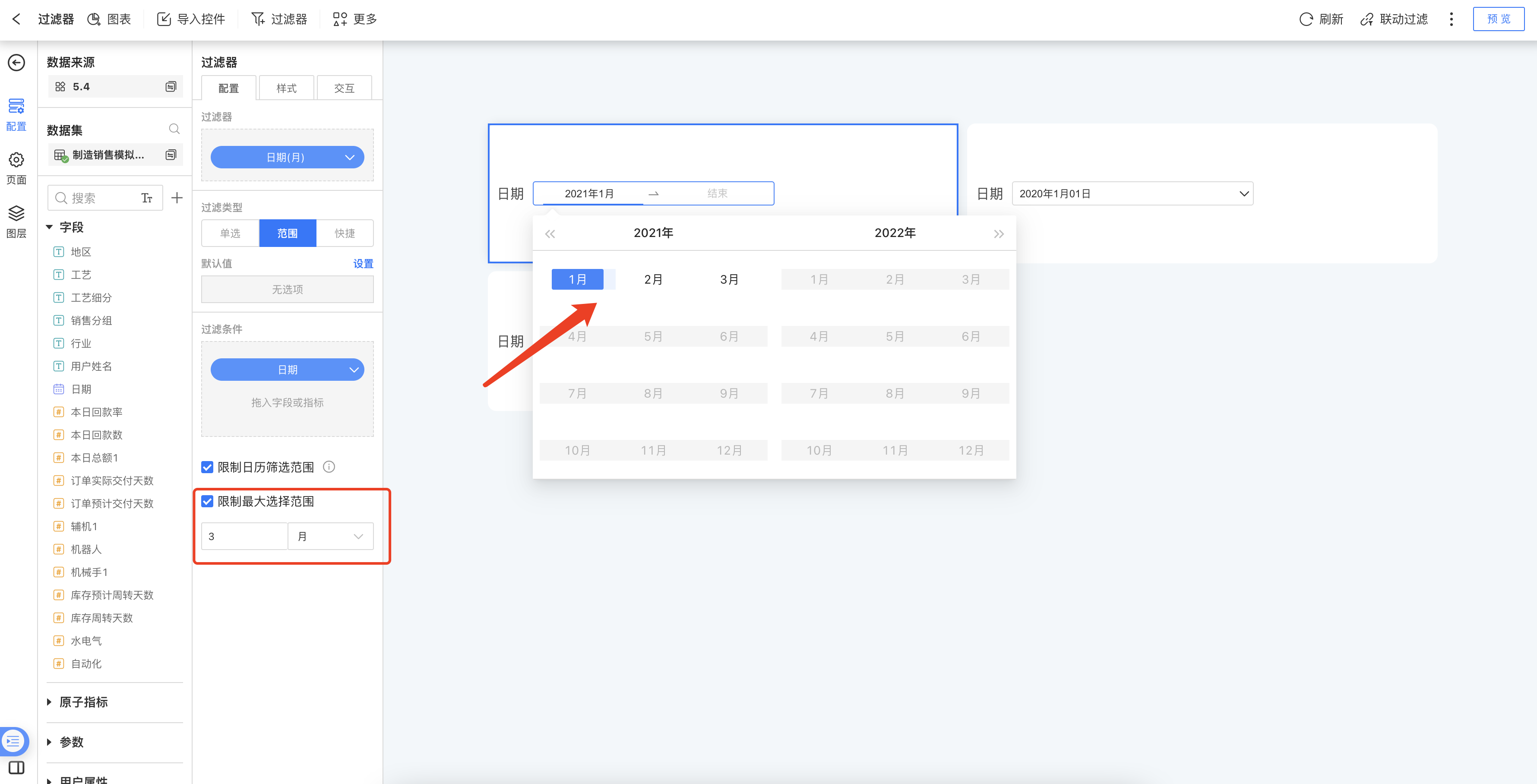Viewport: 1537px width, 784px height.
Task: Open the Page (页面) settings panel
Action: click(16, 168)
